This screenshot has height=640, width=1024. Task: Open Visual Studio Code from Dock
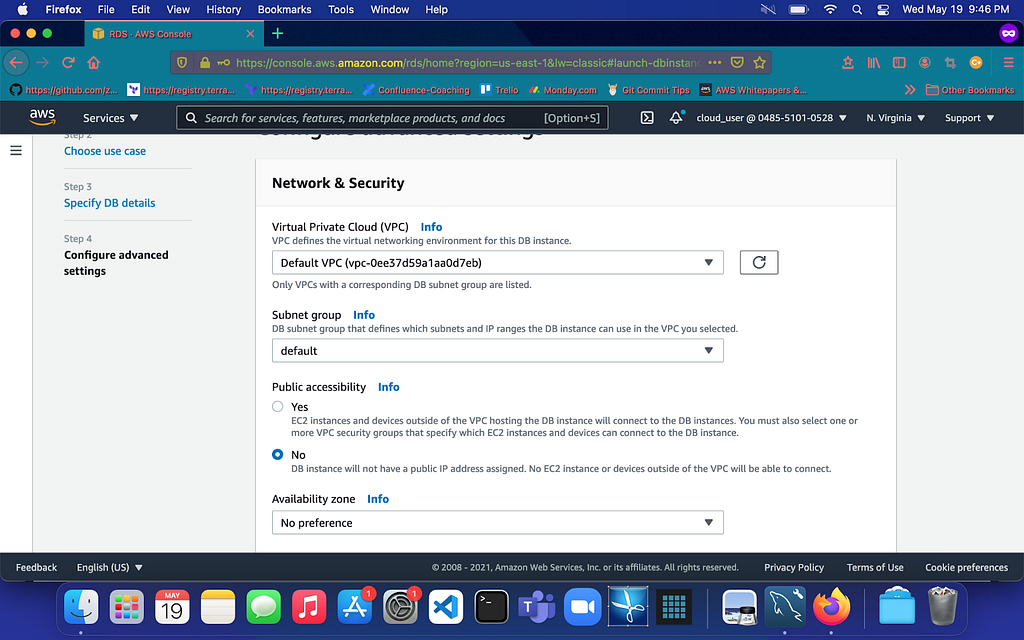tap(445, 607)
